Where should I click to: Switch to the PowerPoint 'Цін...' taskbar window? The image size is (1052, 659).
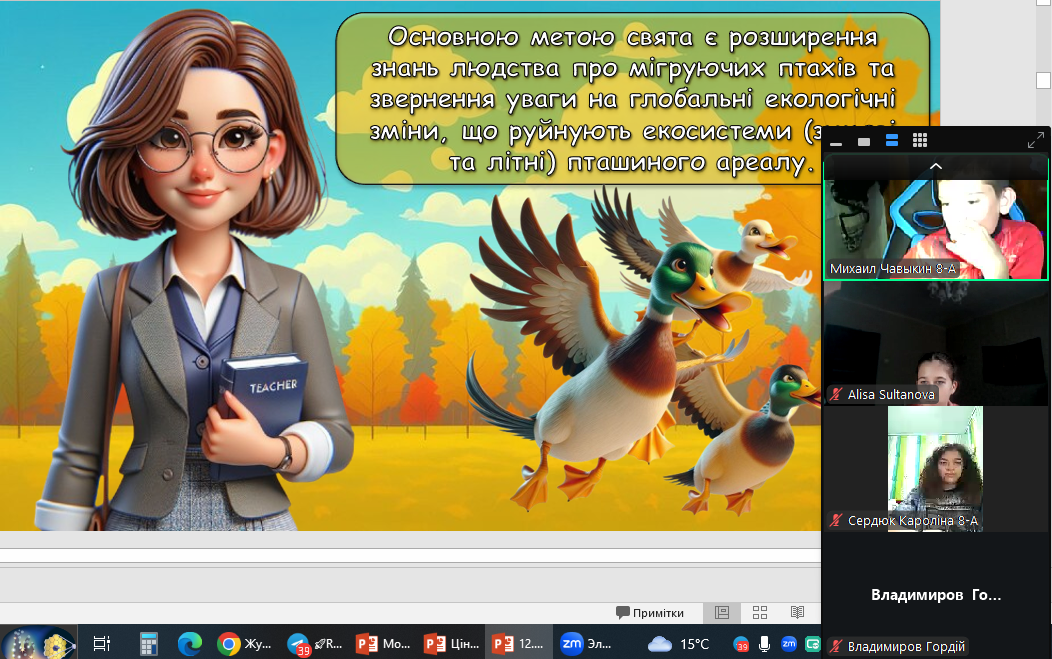coord(451,643)
